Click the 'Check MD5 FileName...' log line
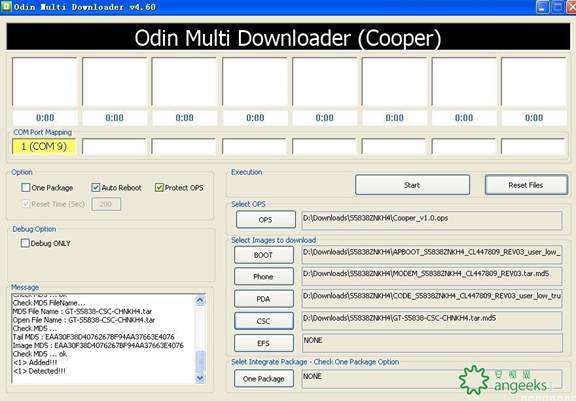Viewport: 576px width, 401px height. [x=49, y=303]
